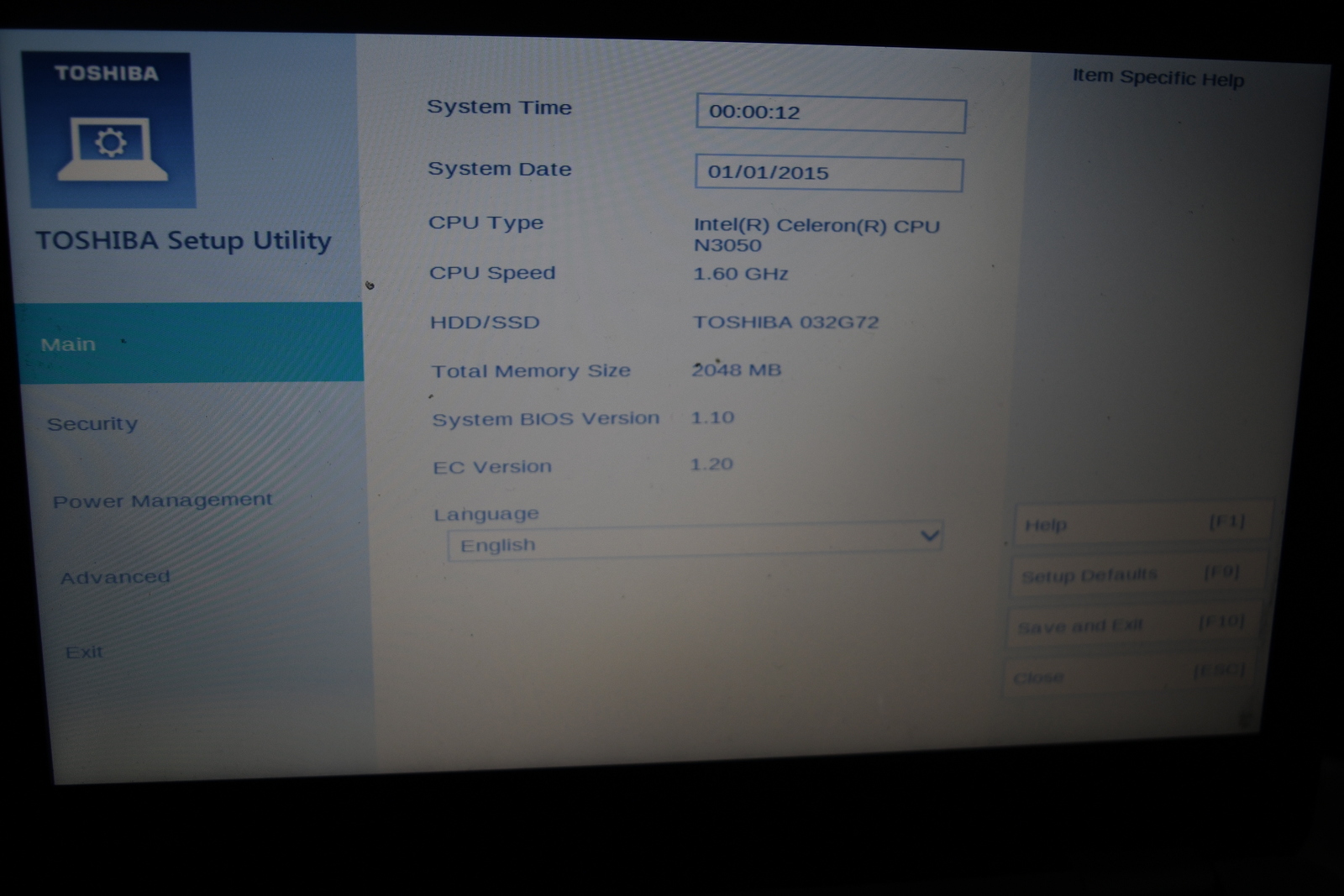Go to the Advanced section
The width and height of the screenshot is (1344, 896).
coord(115,577)
